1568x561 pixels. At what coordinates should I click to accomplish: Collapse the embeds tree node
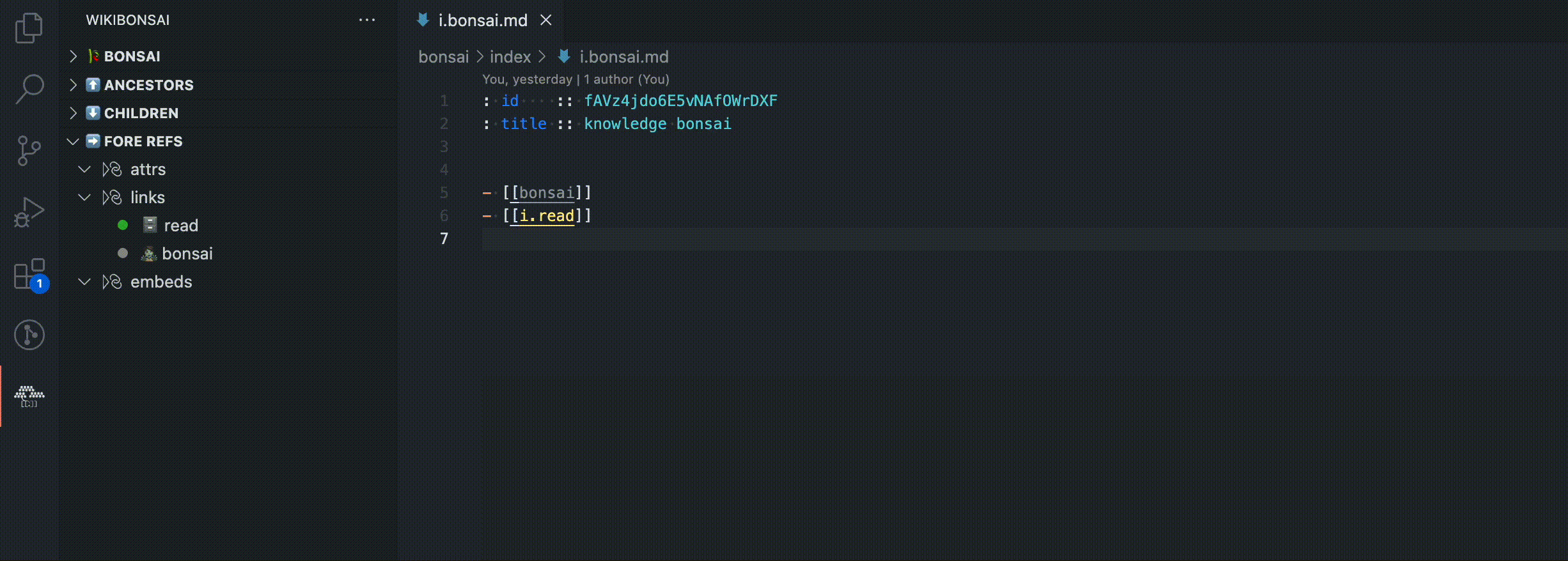[x=84, y=281]
